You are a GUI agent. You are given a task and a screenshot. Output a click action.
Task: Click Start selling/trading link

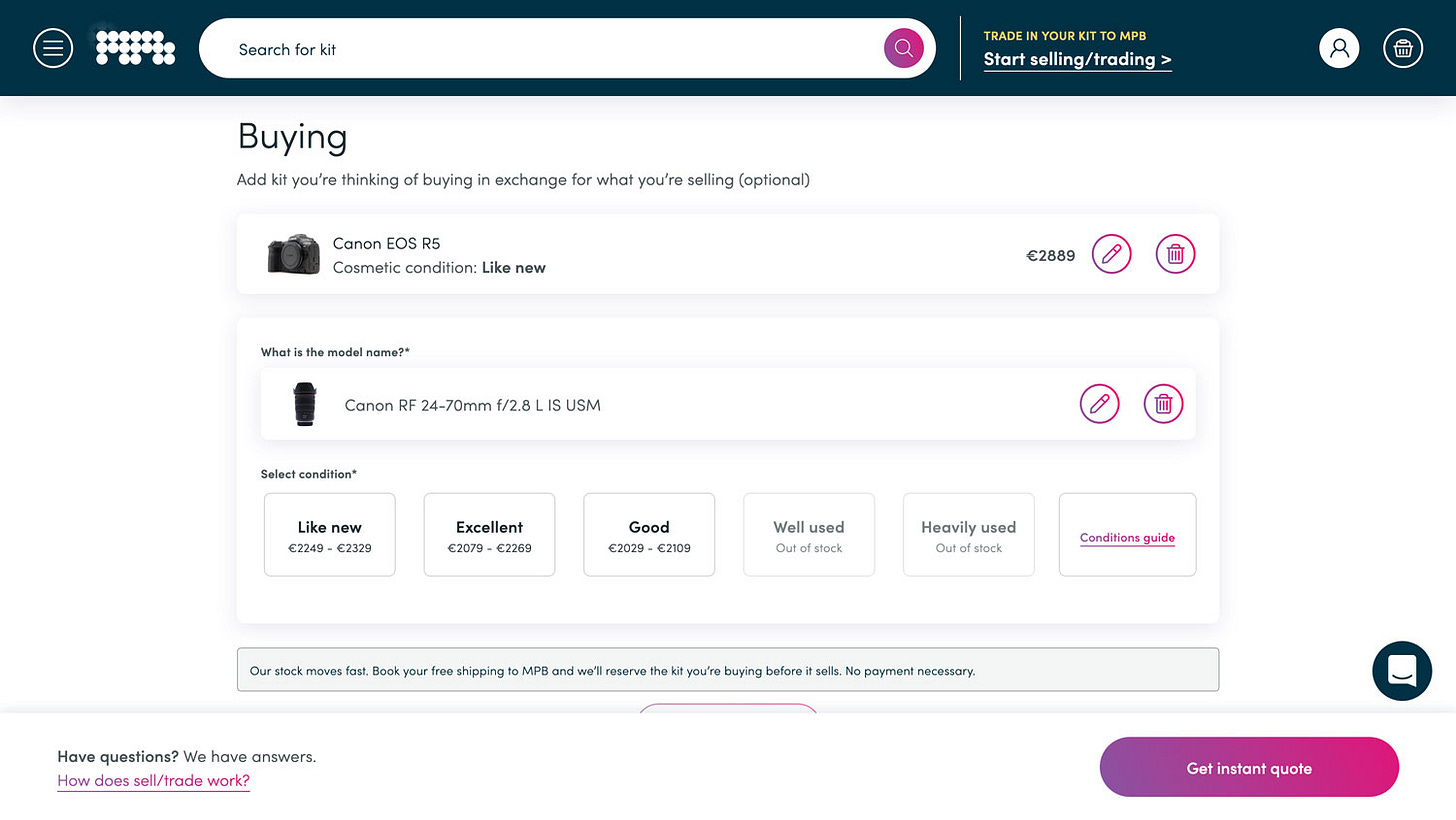(x=1077, y=60)
